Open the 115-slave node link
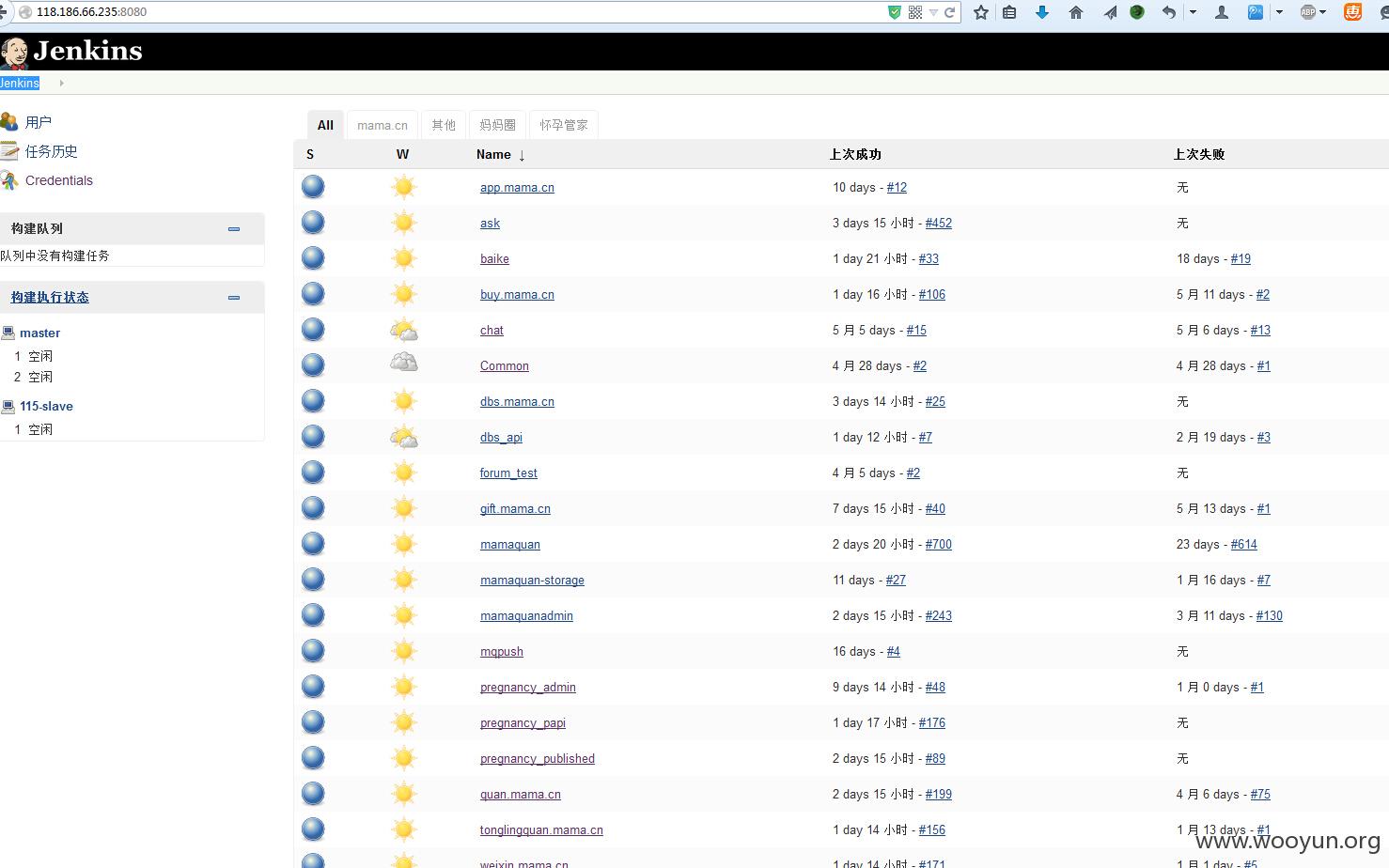1389x868 pixels. [x=46, y=406]
